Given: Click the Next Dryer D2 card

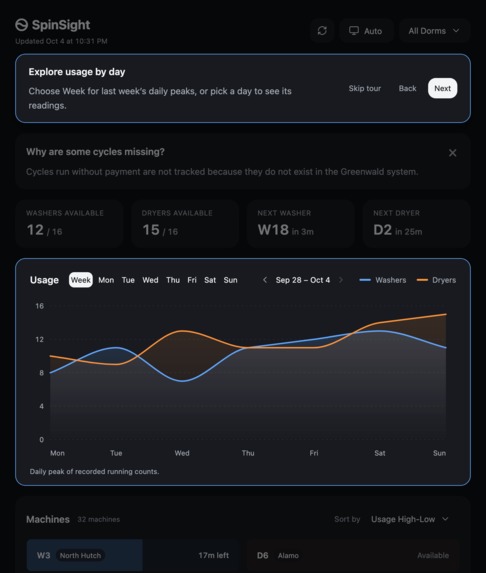Looking at the screenshot, I should pyautogui.click(x=417, y=223).
